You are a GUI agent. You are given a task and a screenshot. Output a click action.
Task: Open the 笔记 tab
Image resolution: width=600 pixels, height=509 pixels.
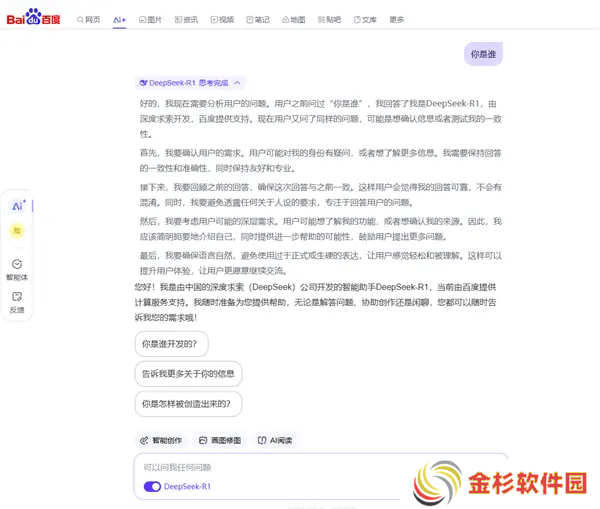pos(258,20)
